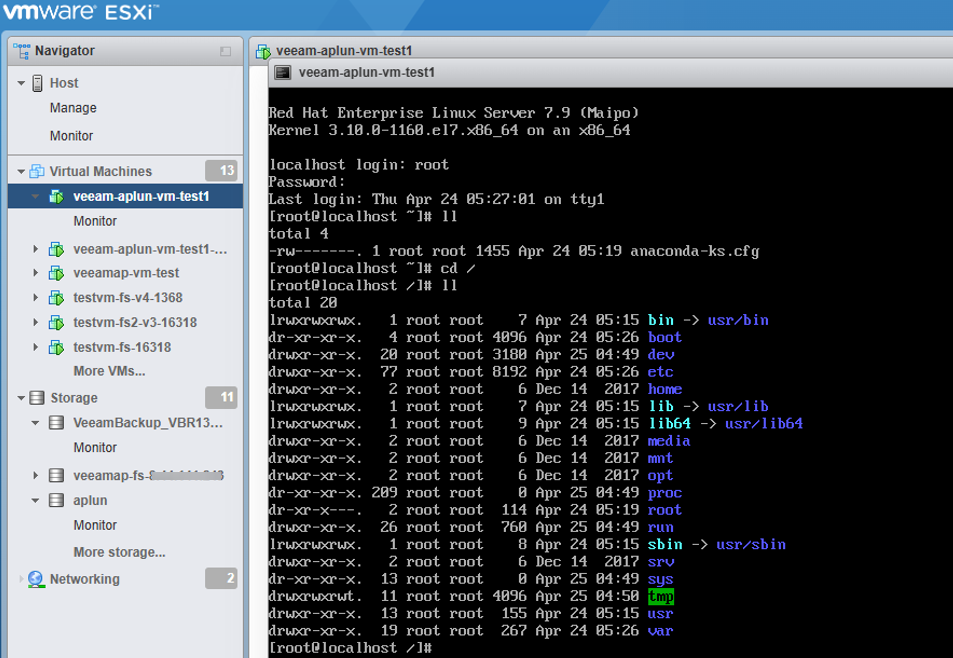
Task: Expand the testvm-fs2-v3-16318 node
Action: (x=35, y=323)
